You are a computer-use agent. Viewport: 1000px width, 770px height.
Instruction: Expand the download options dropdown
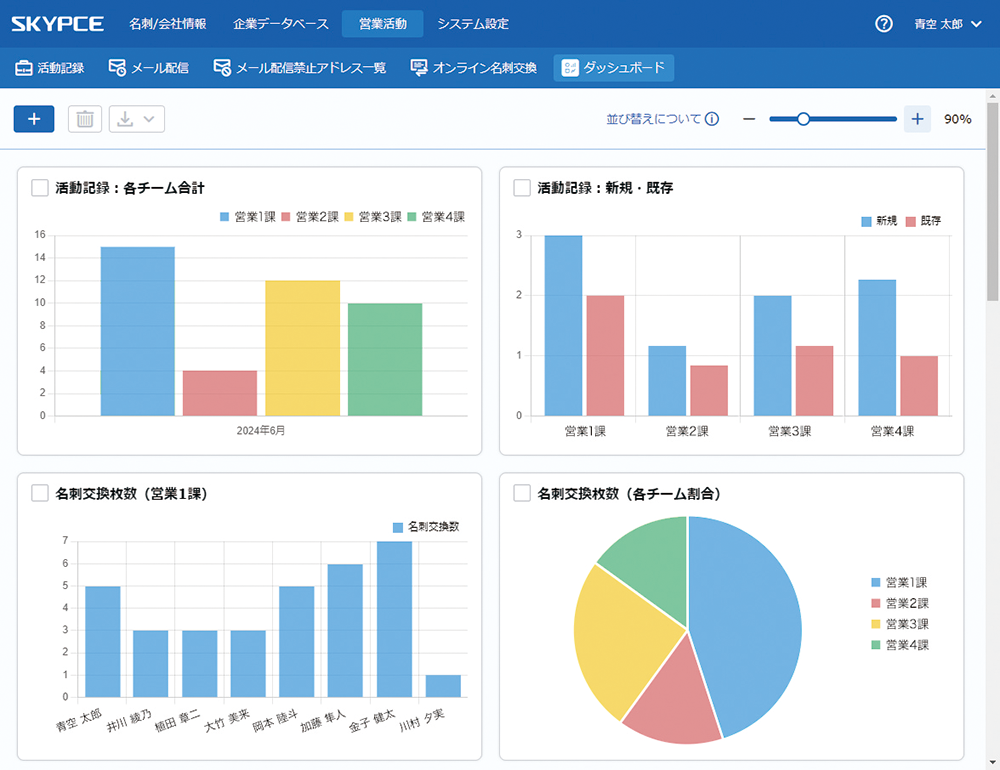click(137, 119)
